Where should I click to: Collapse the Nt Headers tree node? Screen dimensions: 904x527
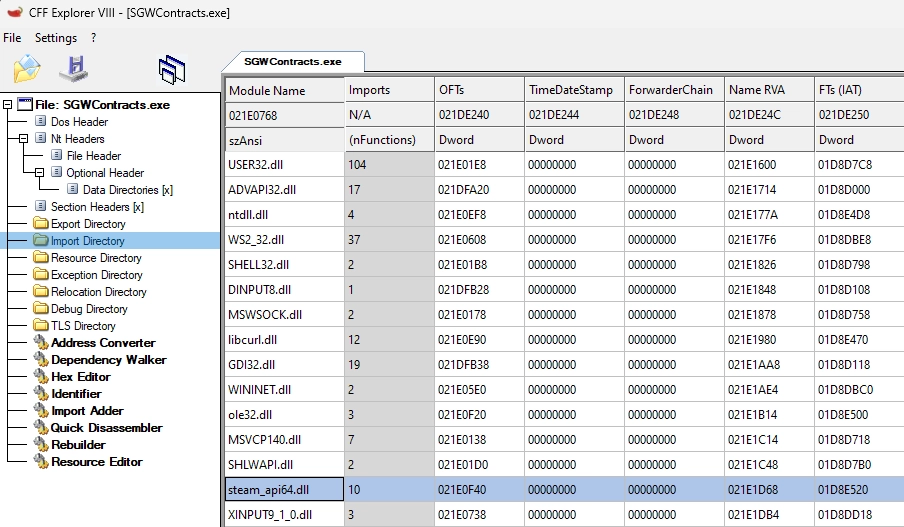pos(24,138)
